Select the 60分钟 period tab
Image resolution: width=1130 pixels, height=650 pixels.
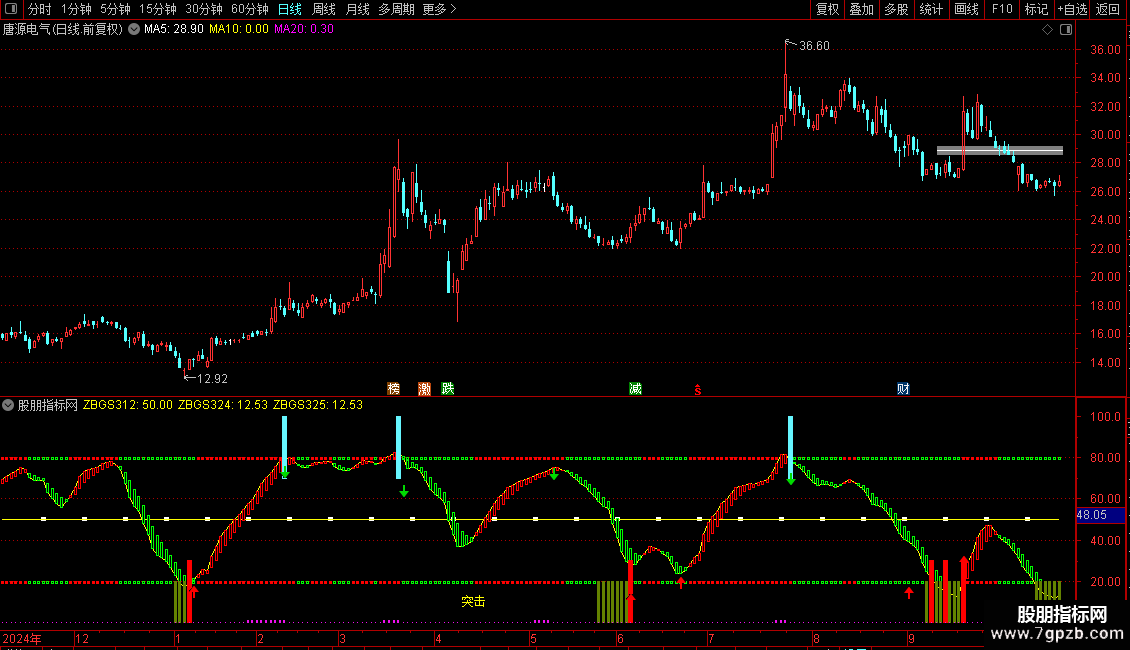[x=250, y=9]
